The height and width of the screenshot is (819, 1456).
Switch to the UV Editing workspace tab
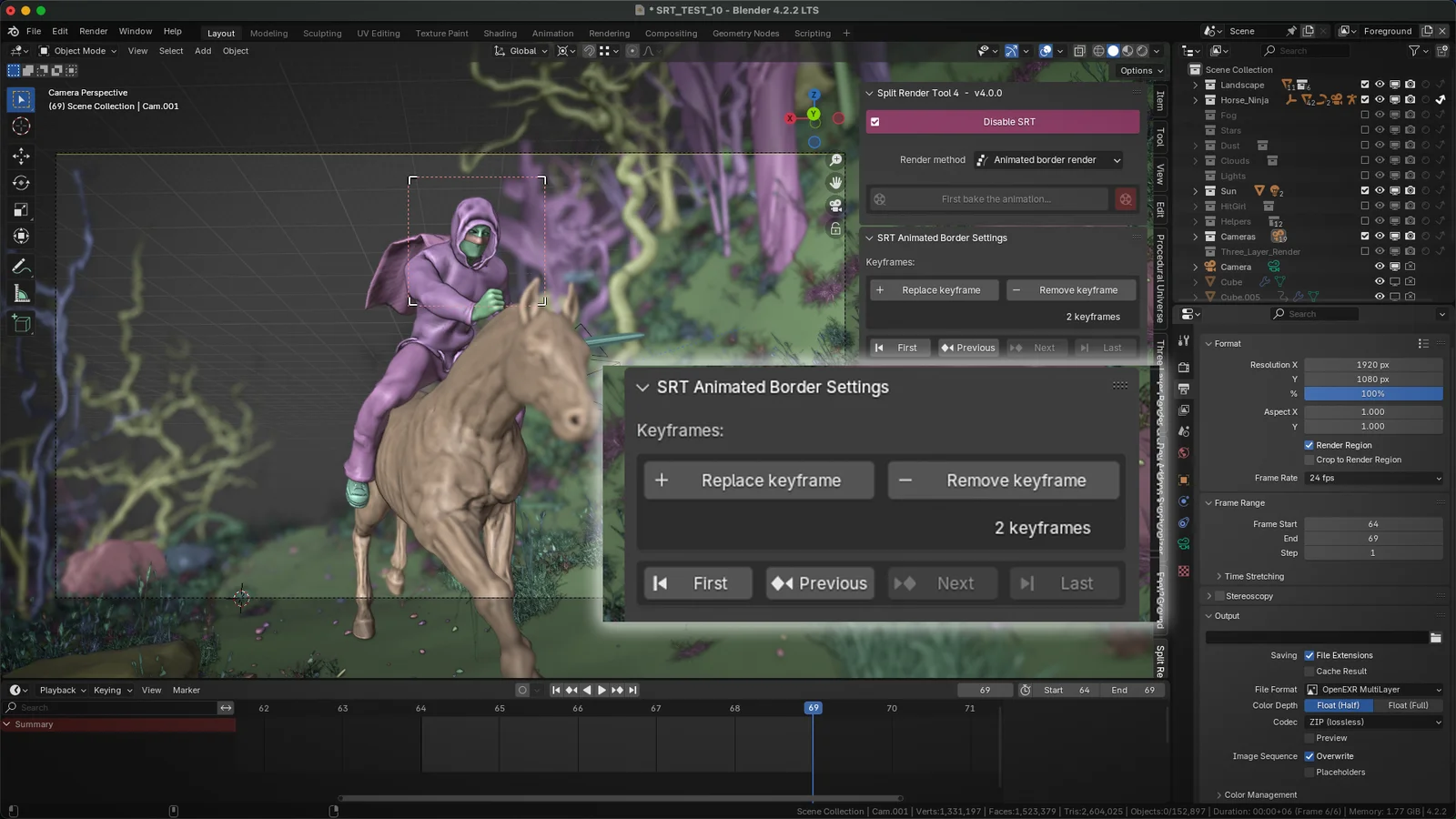tap(379, 33)
